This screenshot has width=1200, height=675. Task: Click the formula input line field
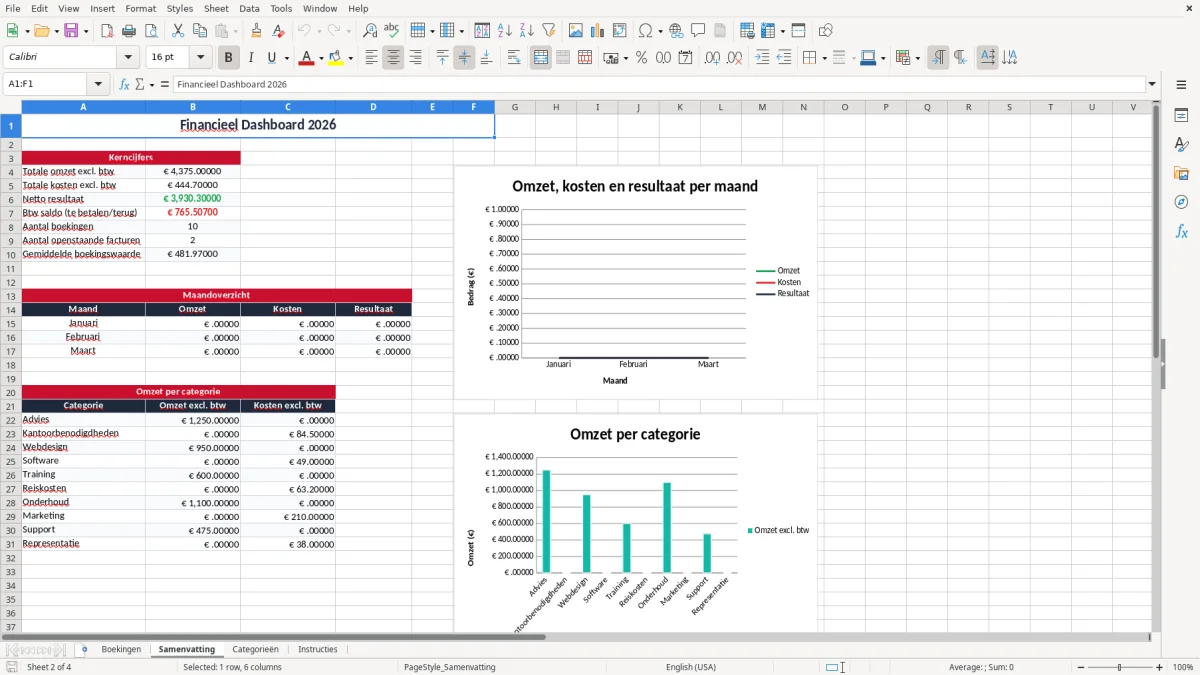658,85
